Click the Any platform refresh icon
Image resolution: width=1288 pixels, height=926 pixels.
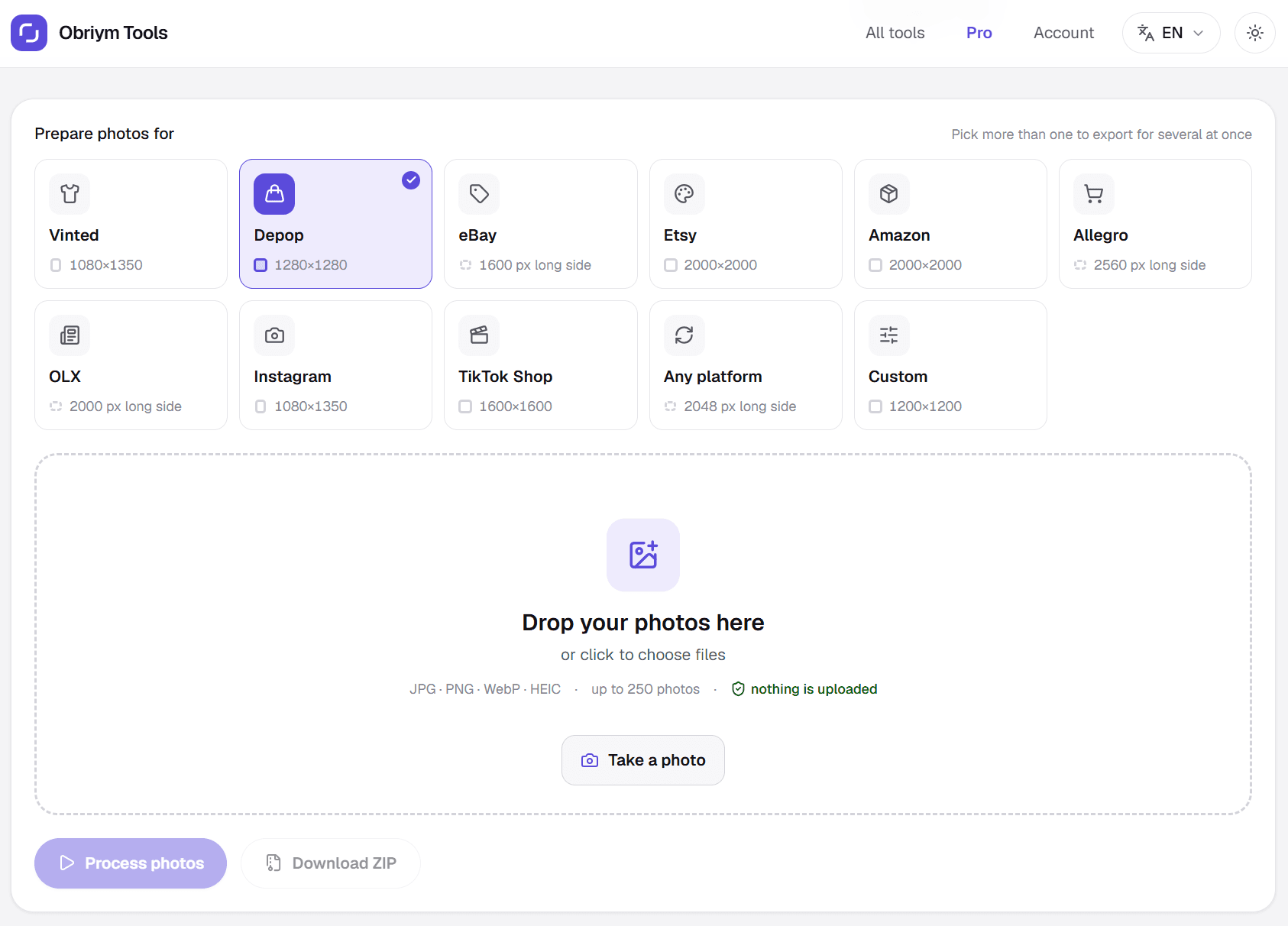click(x=684, y=335)
